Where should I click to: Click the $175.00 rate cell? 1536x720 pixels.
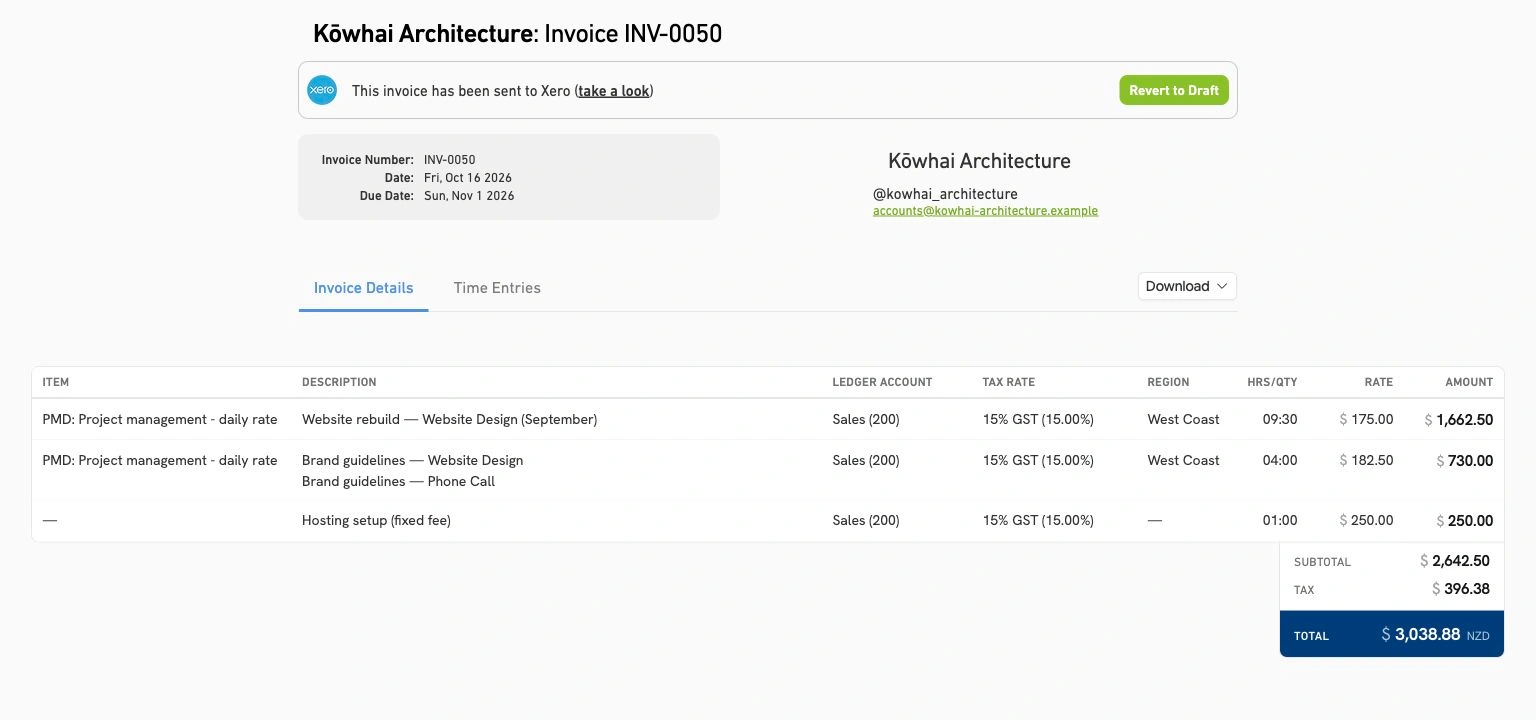pyautogui.click(x=1366, y=420)
